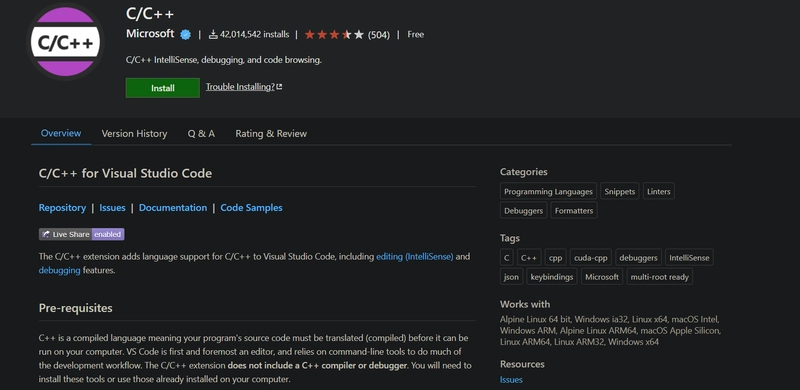
Task: Open the Microsoft publisher page
Action: [x=150, y=34]
